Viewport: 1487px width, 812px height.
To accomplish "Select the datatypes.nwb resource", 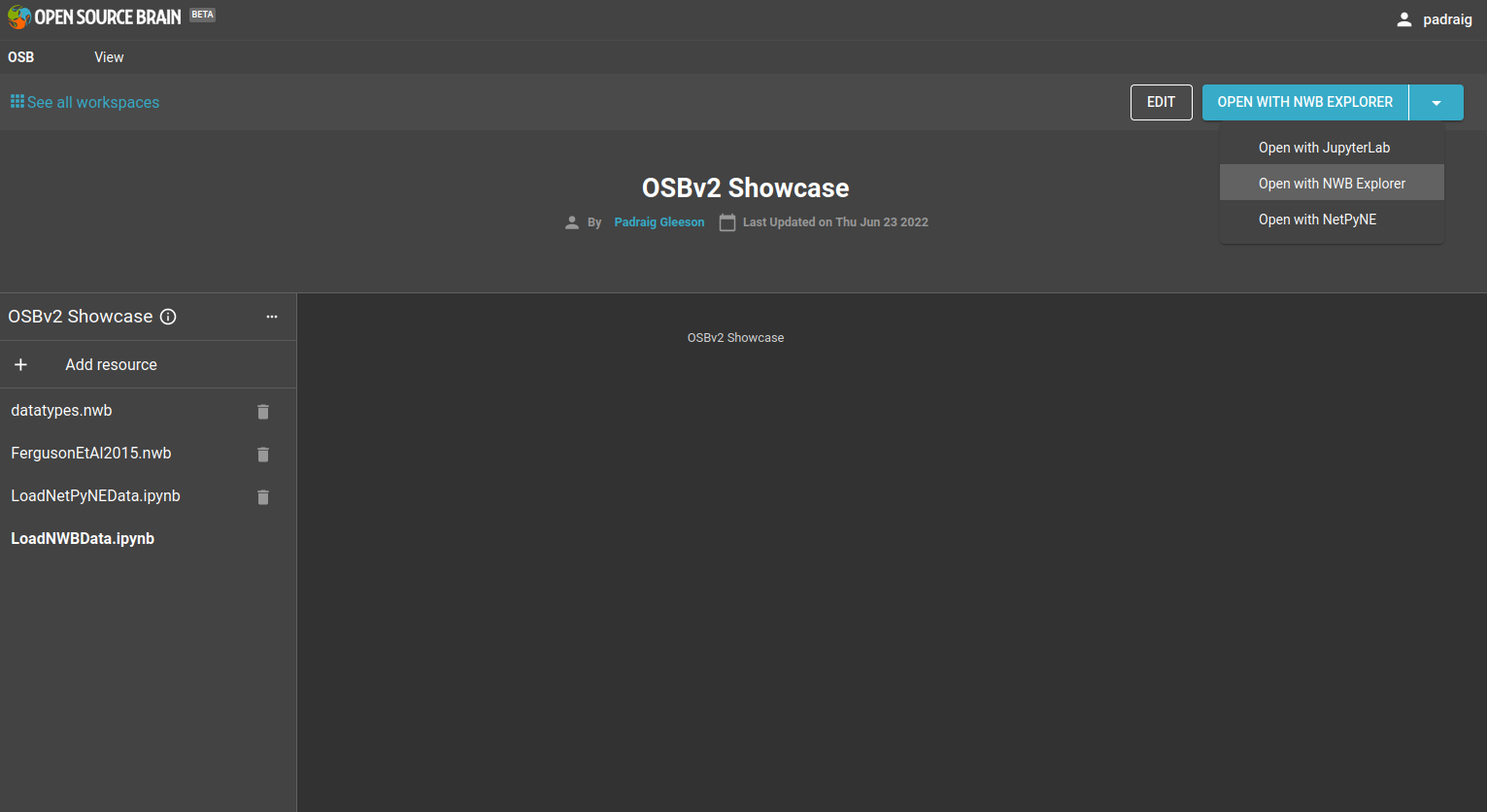I will [x=61, y=411].
